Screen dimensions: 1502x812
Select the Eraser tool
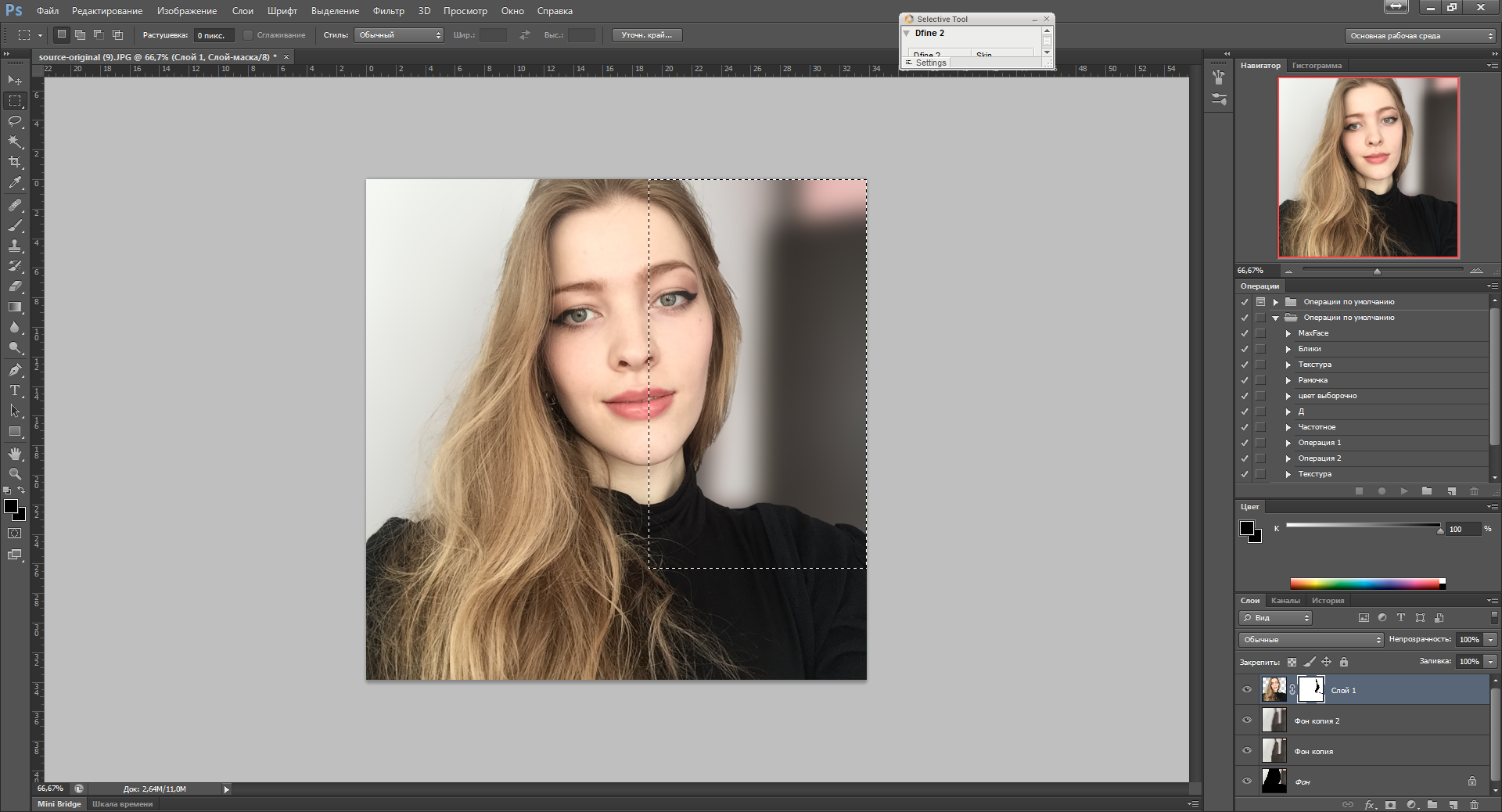(x=15, y=286)
